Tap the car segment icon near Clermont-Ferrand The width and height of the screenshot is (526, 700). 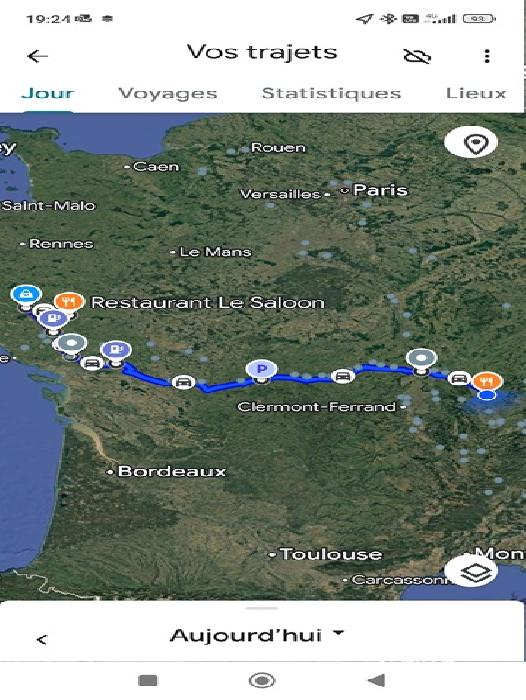(x=342, y=376)
